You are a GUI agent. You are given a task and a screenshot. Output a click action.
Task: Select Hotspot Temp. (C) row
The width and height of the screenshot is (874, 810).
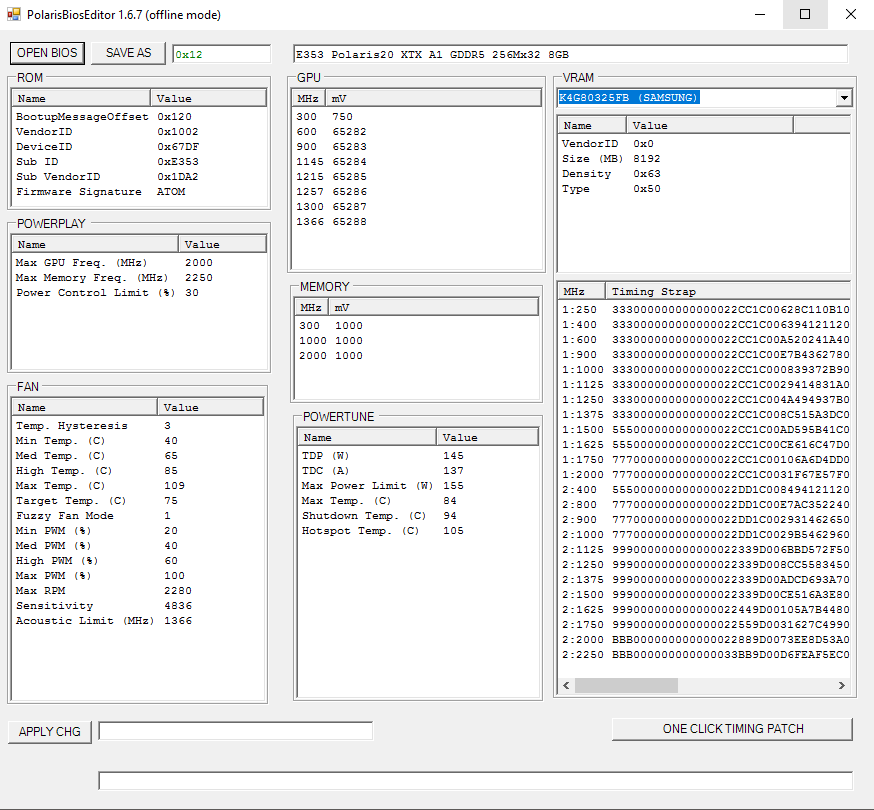point(418,531)
